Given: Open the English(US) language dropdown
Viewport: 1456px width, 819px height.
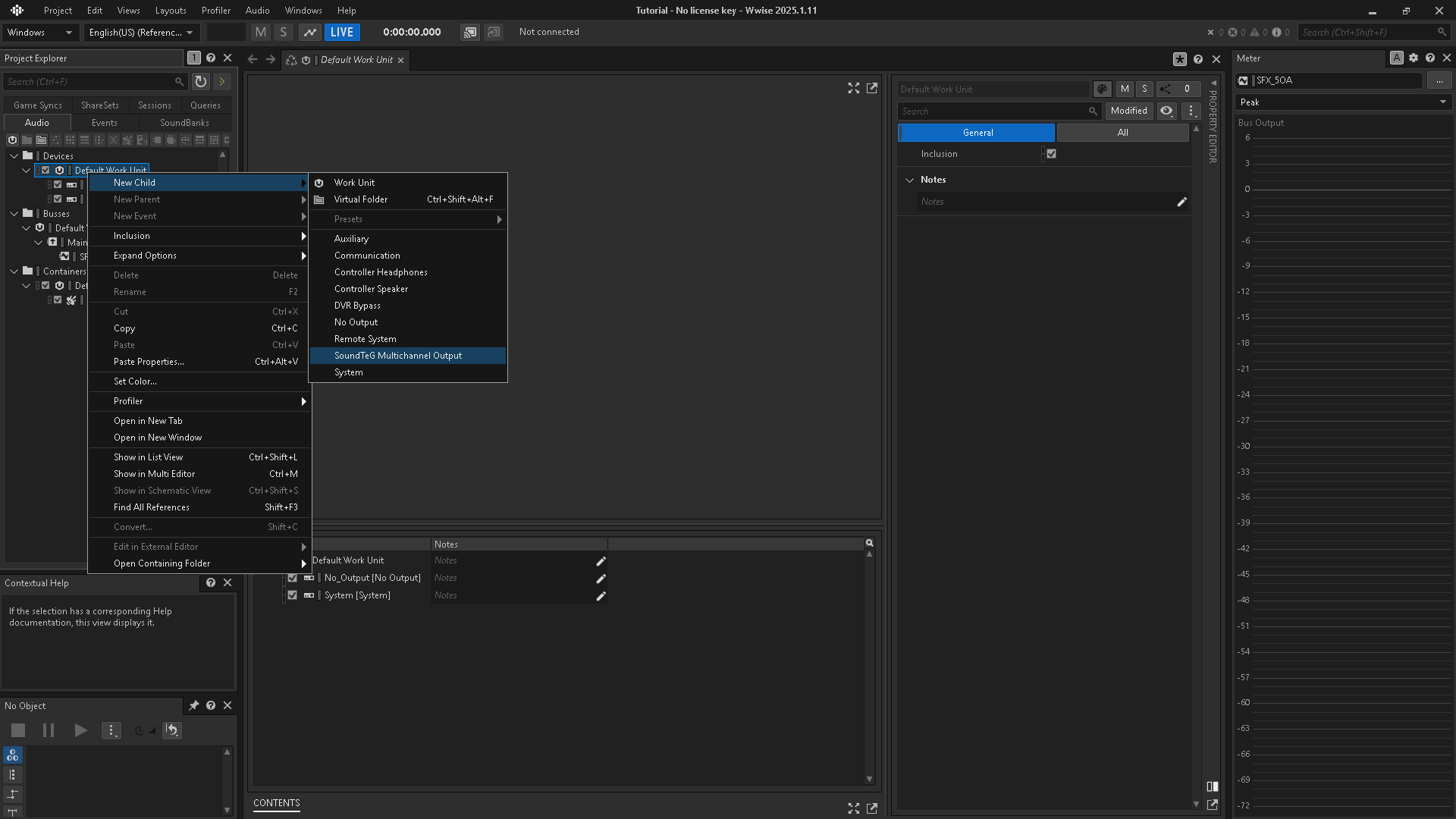Looking at the screenshot, I should click(x=141, y=32).
